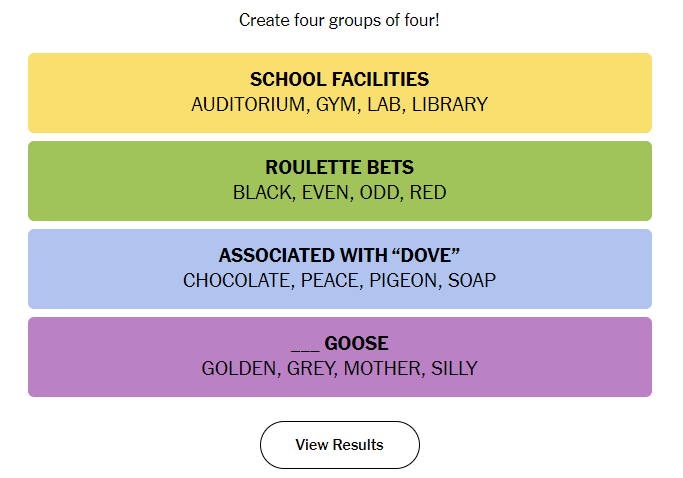Click the blue Associated with Dove group
This screenshot has height=478, width=683.
pyautogui.click(x=340, y=269)
